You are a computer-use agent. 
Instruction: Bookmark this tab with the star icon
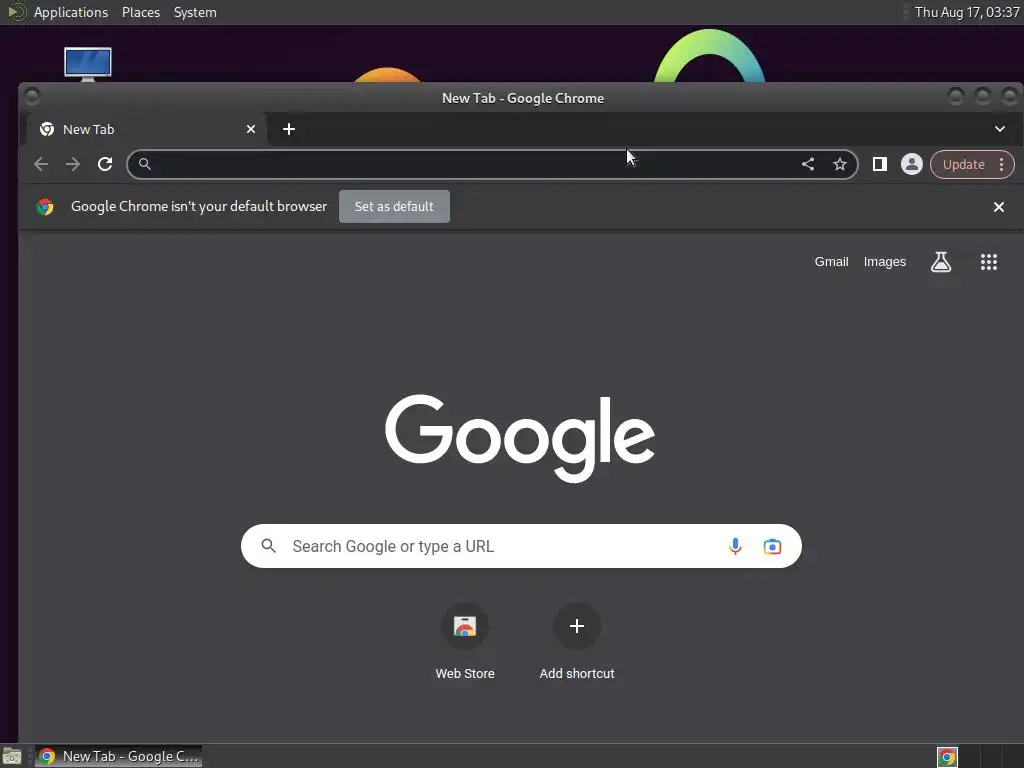840,164
